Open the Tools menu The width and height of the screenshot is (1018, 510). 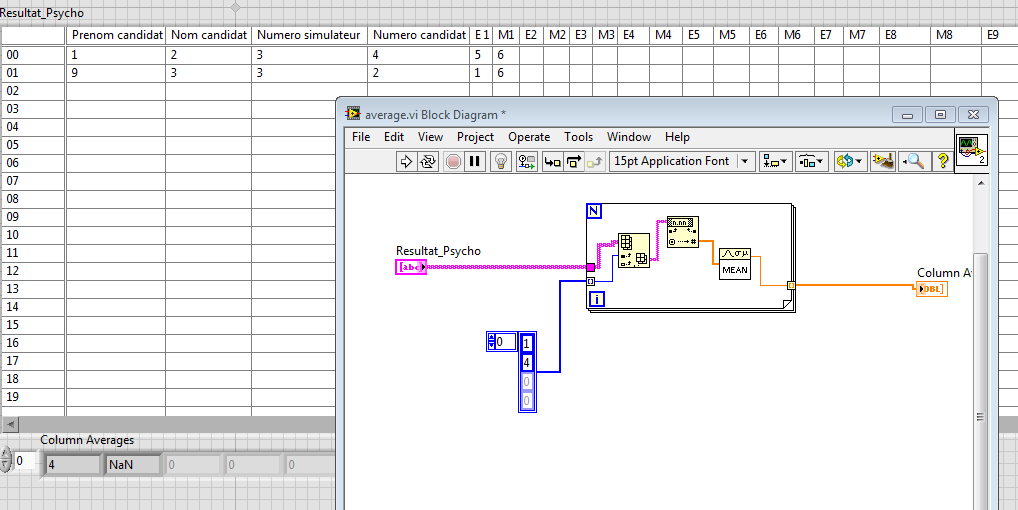(578, 137)
